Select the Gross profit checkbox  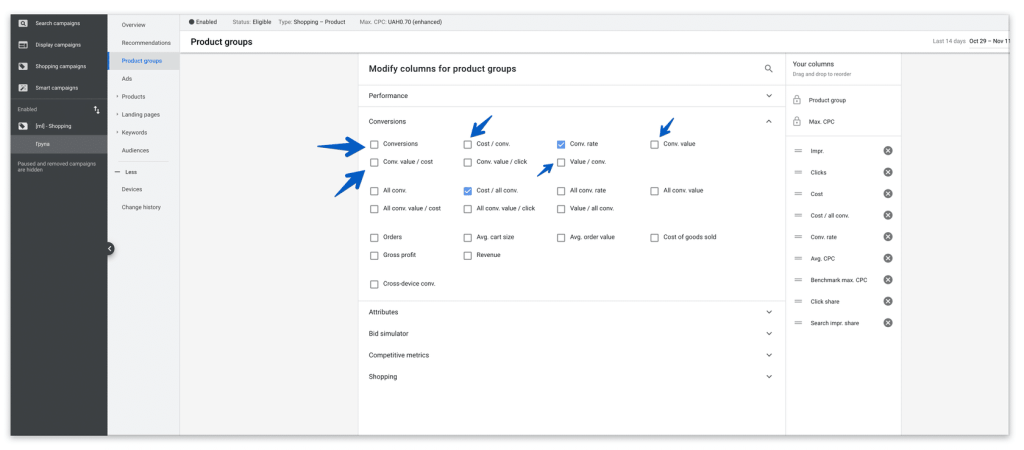click(x=374, y=256)
